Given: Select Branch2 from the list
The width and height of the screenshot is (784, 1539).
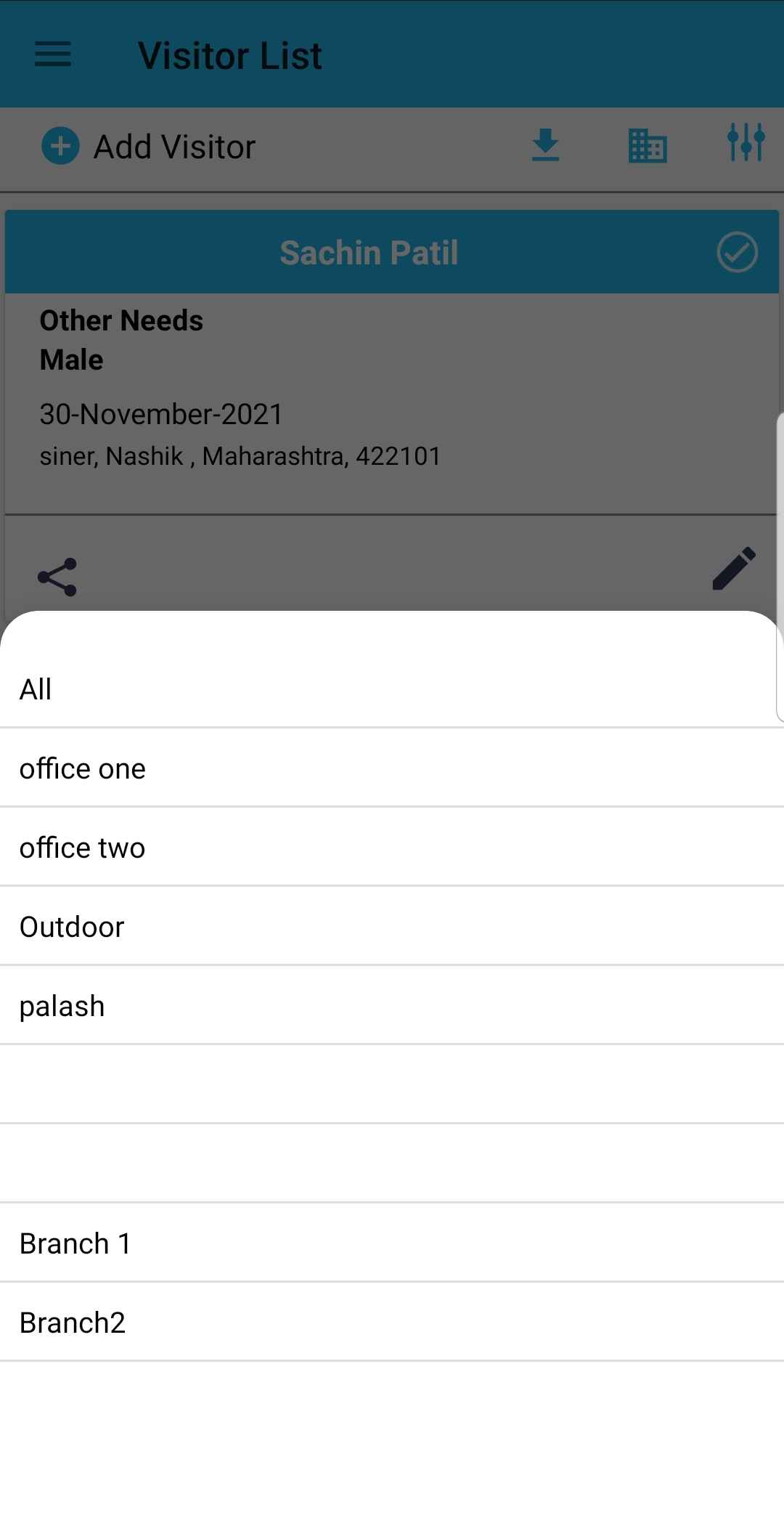Looking at the screenshot, I should (x=73, y=1323).
